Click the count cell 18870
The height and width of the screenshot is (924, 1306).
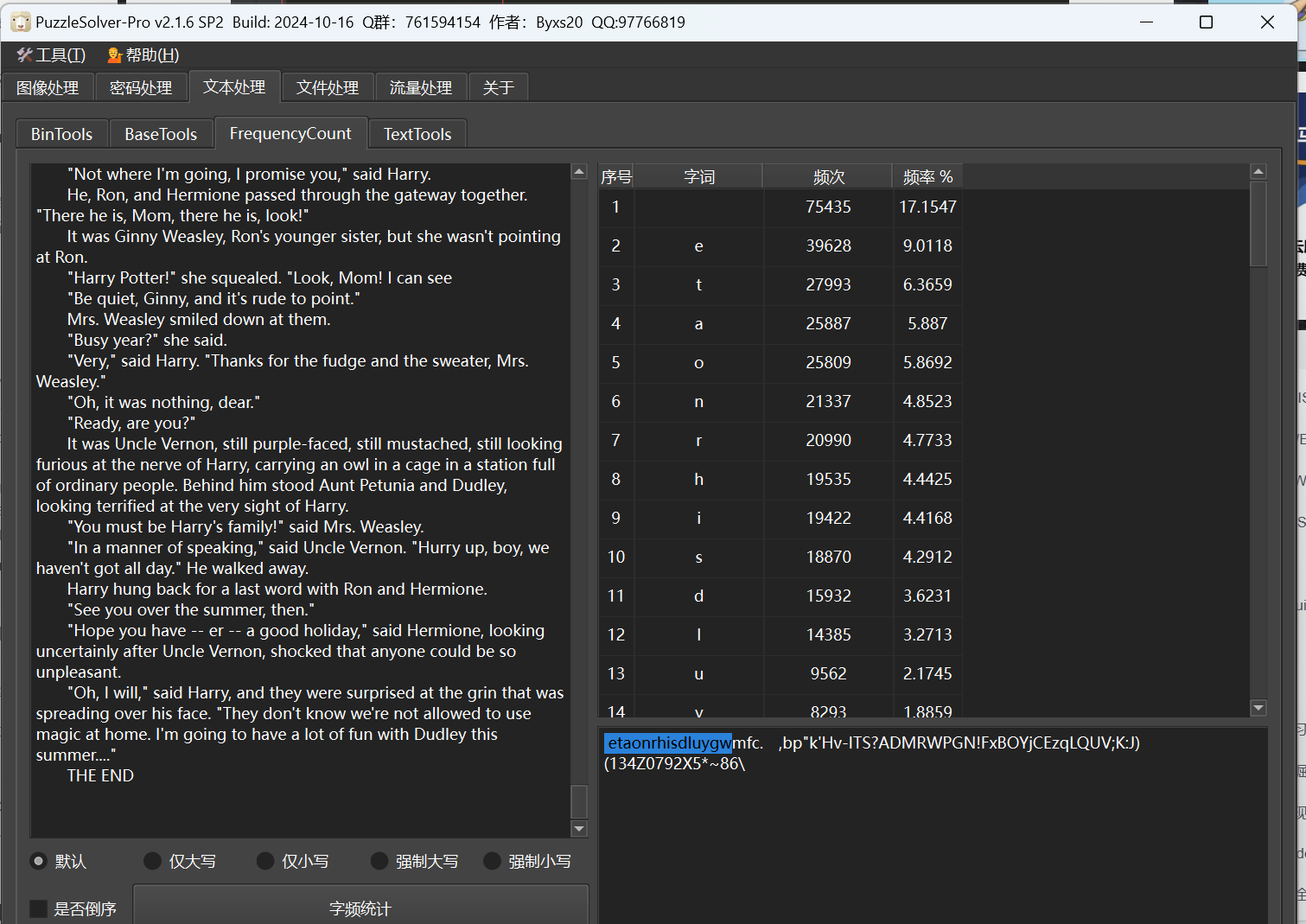coord(828,557)
